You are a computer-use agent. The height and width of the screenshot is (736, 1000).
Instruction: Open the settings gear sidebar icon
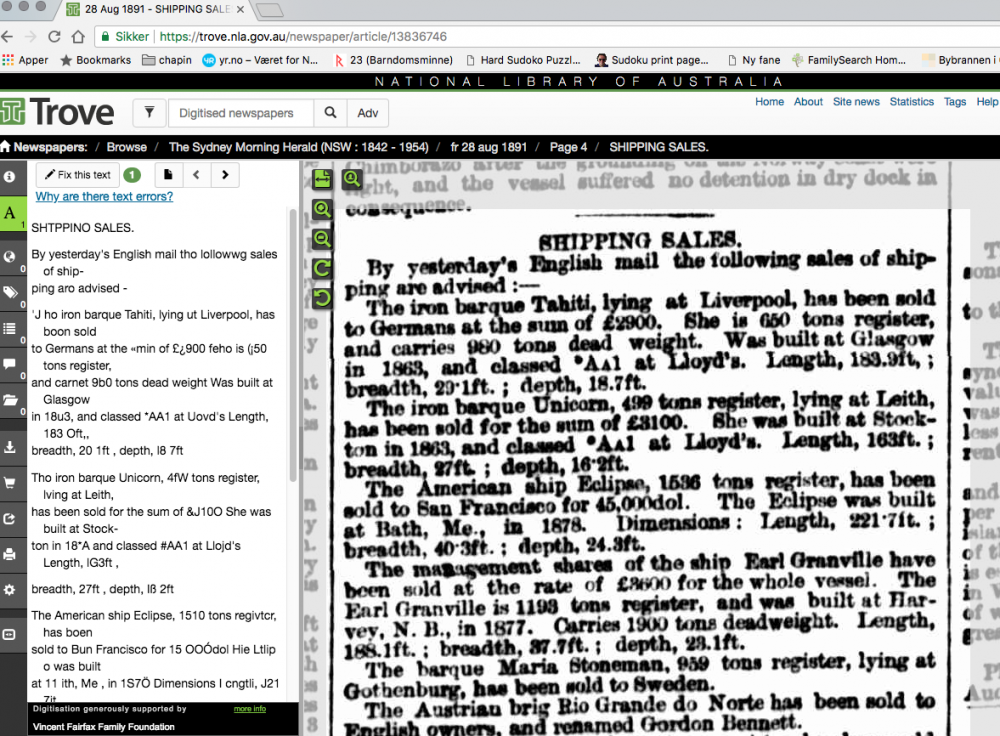coord(10,590)
